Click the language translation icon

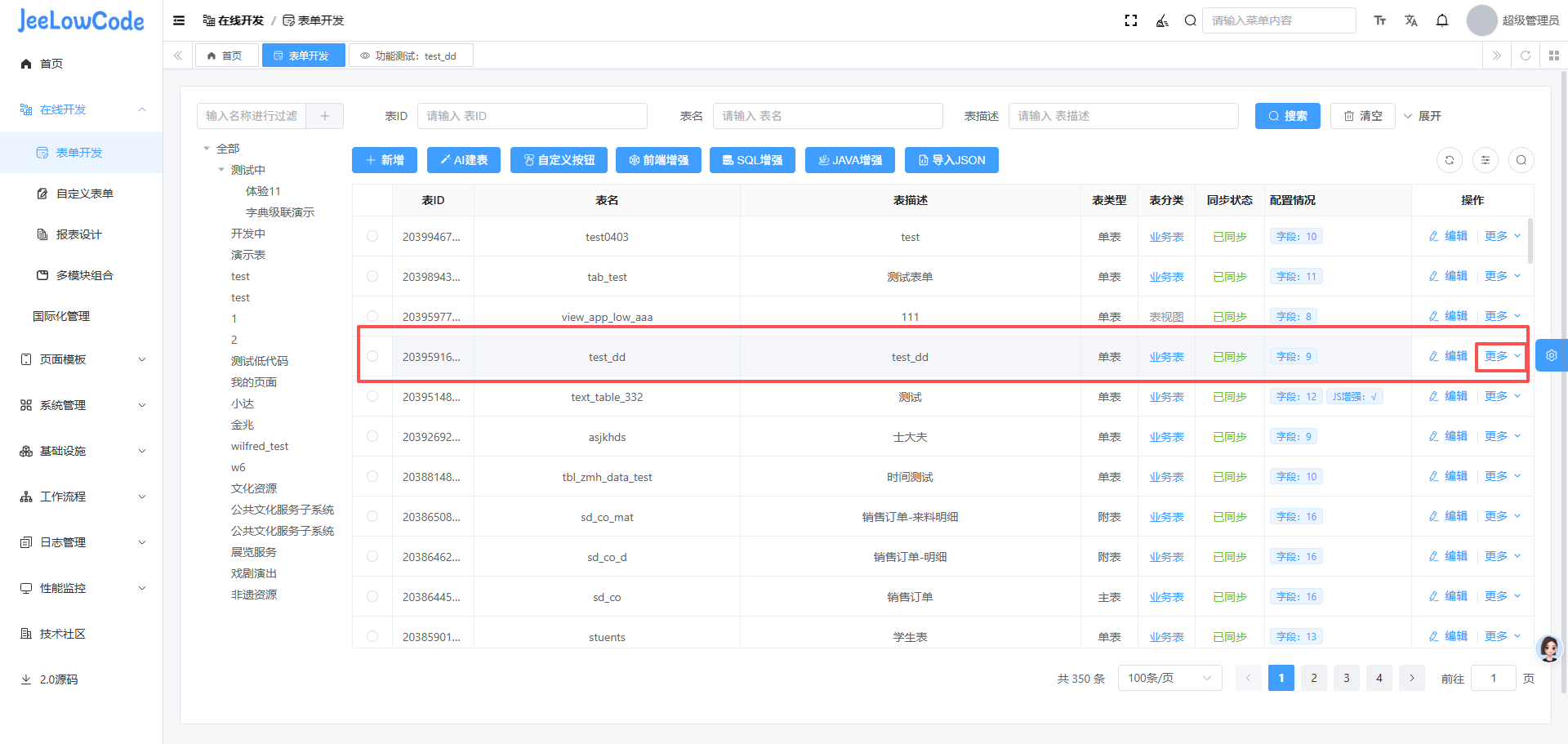click(x=1411, y=20)
